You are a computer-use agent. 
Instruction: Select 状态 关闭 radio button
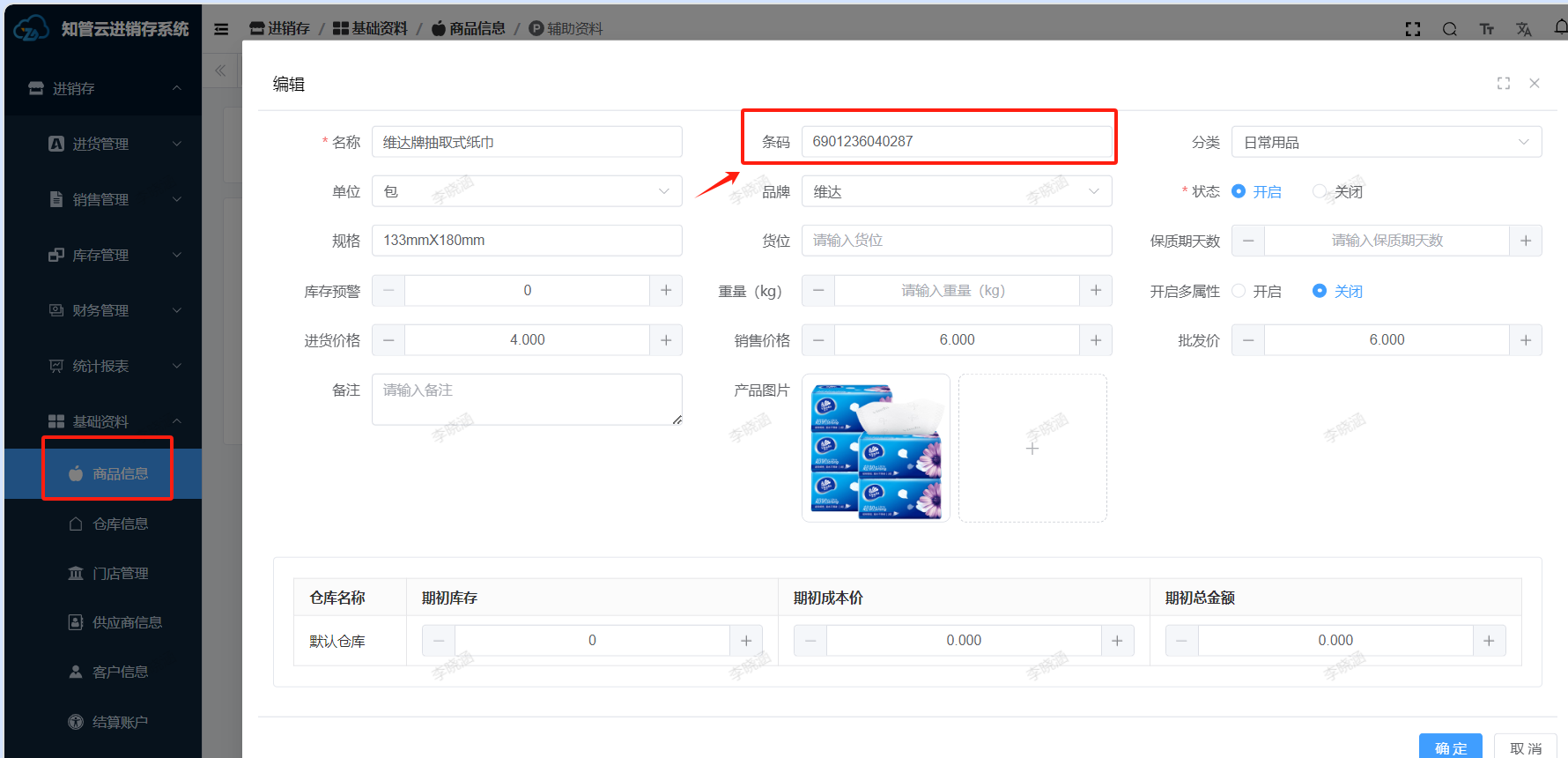tap(1320, 191)
